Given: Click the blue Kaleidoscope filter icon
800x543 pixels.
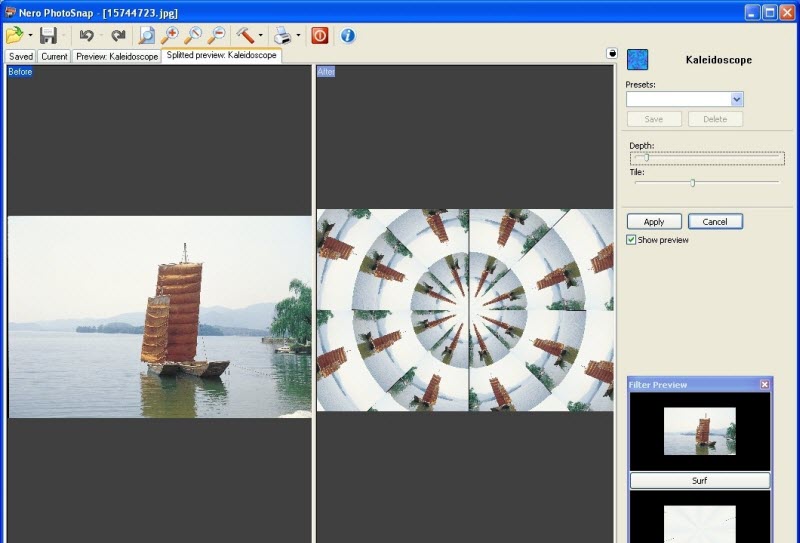Looking at the screenshot, I should pyautogui.click(x=637, y=60).
